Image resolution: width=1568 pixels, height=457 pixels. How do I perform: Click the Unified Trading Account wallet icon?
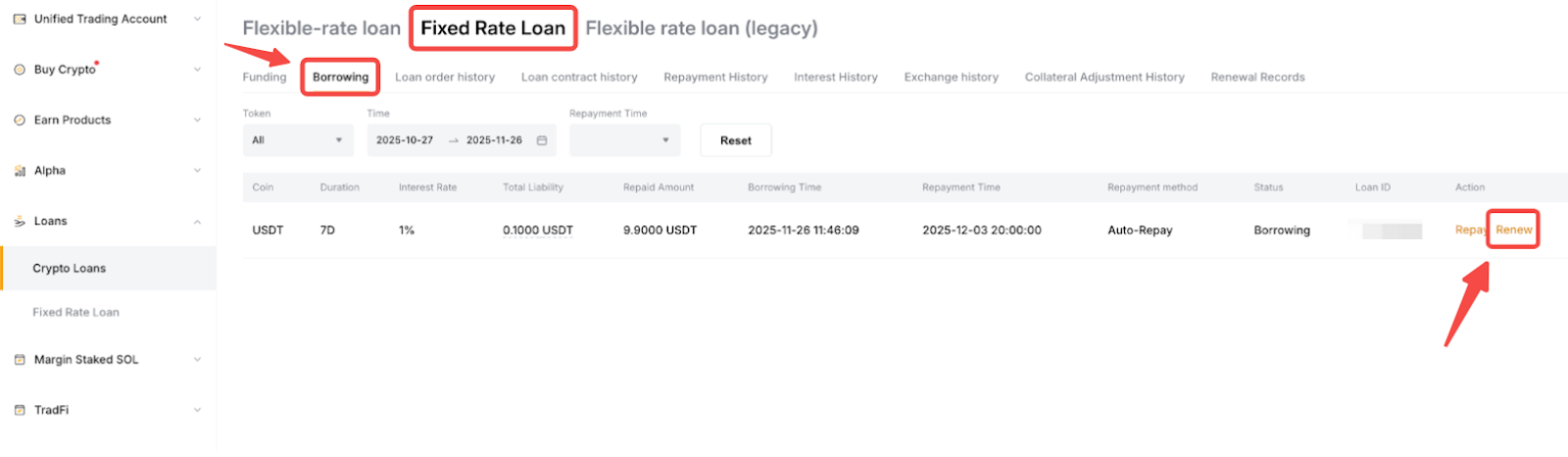(x=20, y=19)
